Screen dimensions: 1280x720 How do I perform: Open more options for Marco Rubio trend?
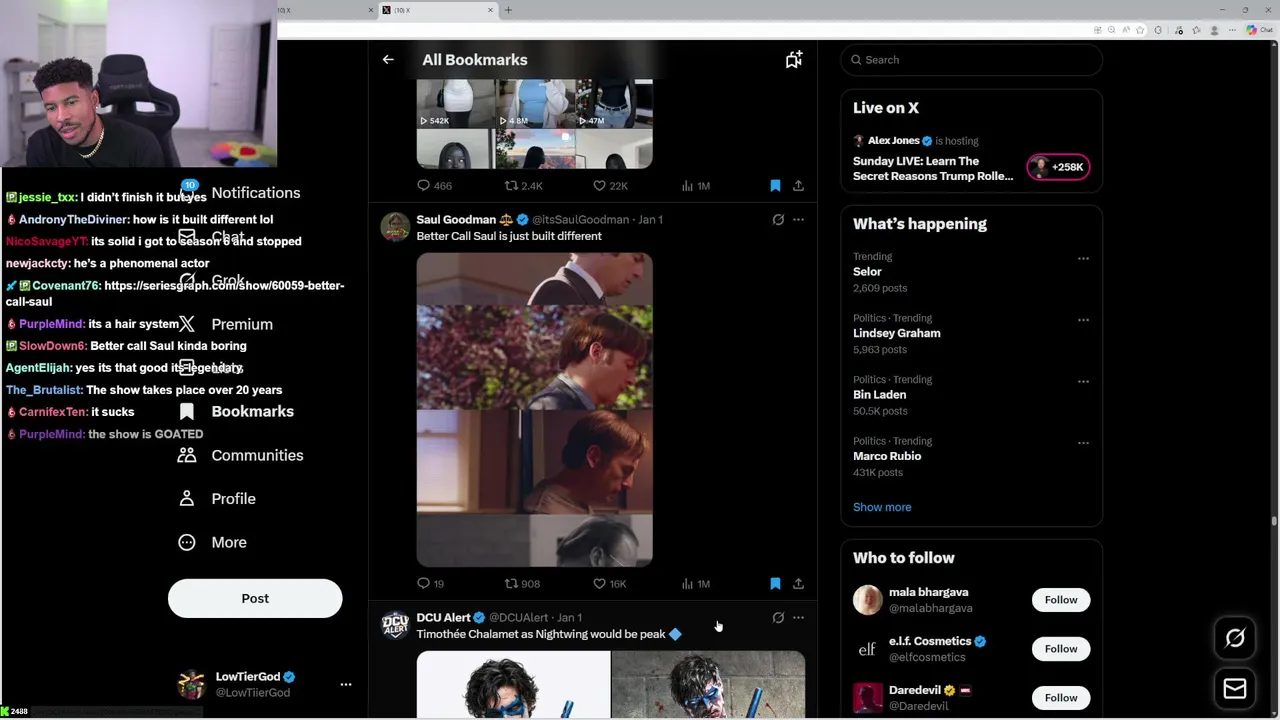coord(1083,443)
